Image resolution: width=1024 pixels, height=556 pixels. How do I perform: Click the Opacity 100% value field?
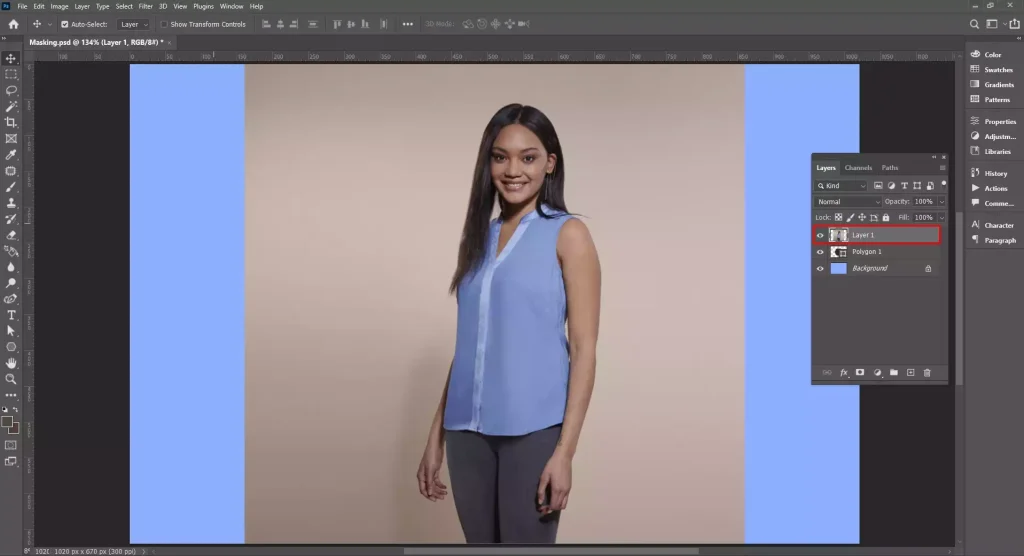[x=923, y=202]
